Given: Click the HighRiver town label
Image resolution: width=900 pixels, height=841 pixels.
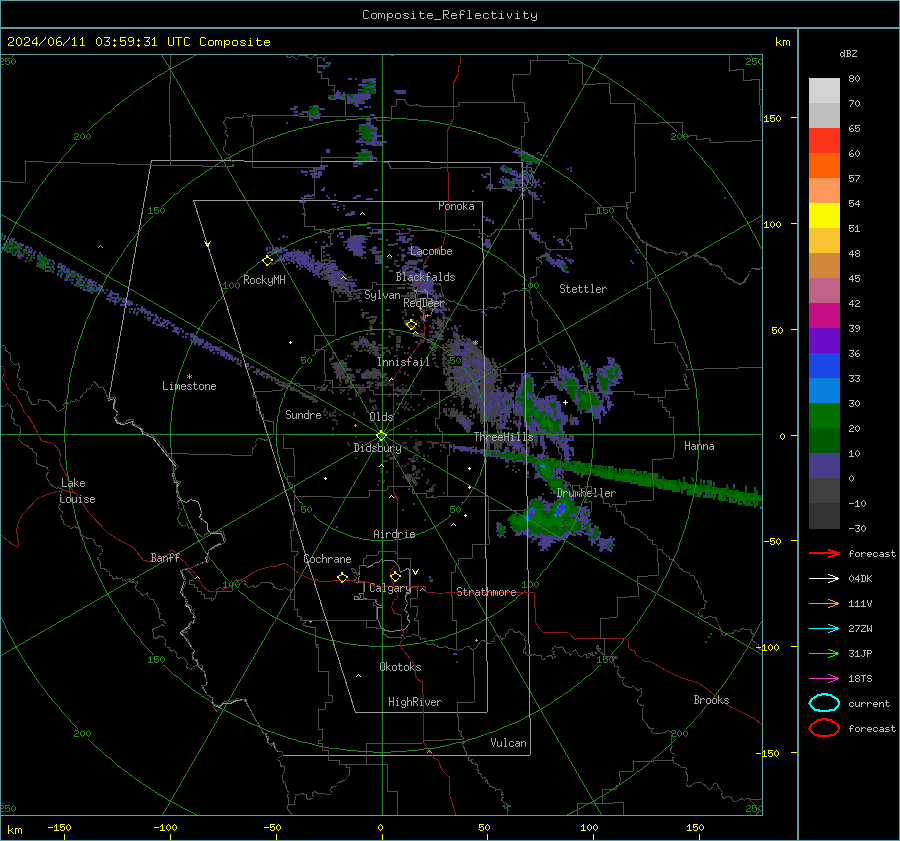Looking at the screenshot, I should coord(415,702).
